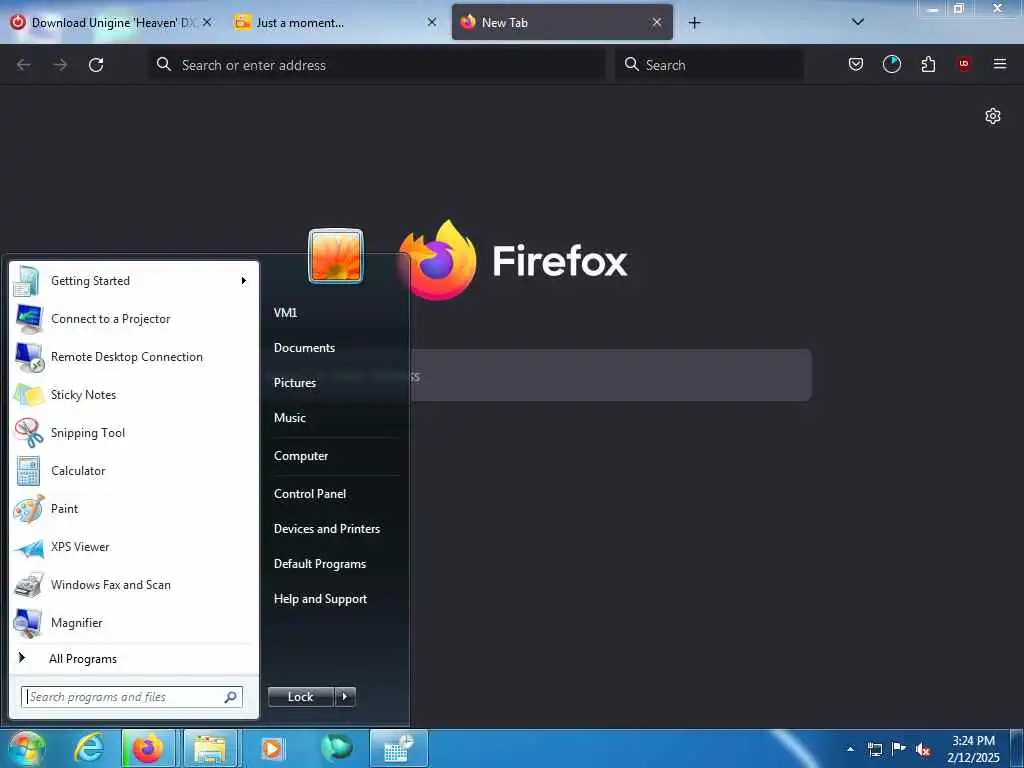Image resolution: width=1024 pixels, height=768 pixels.
Task: Click the New Tab page search box
Action: click(611, 376)
